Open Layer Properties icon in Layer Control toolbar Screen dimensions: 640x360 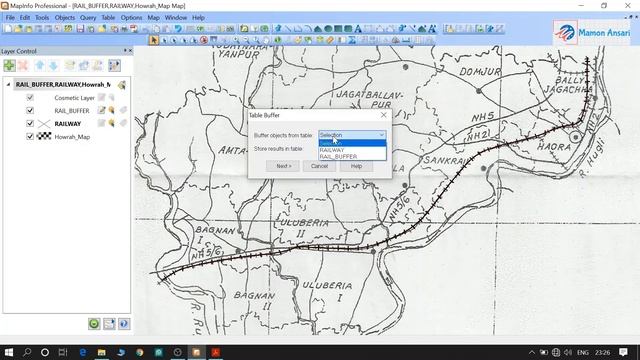[x=114, y=65]
